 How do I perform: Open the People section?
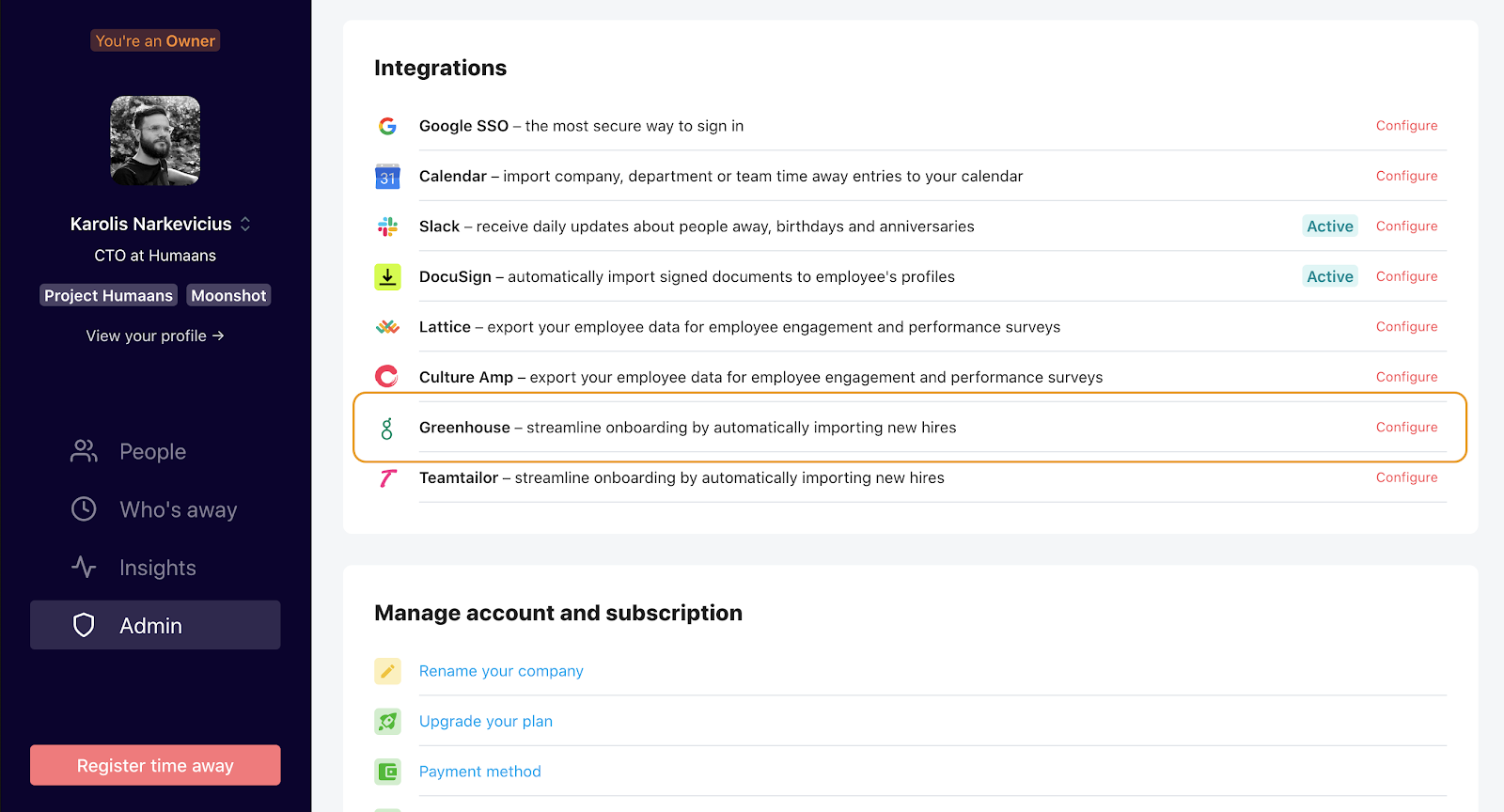(155, 451)
